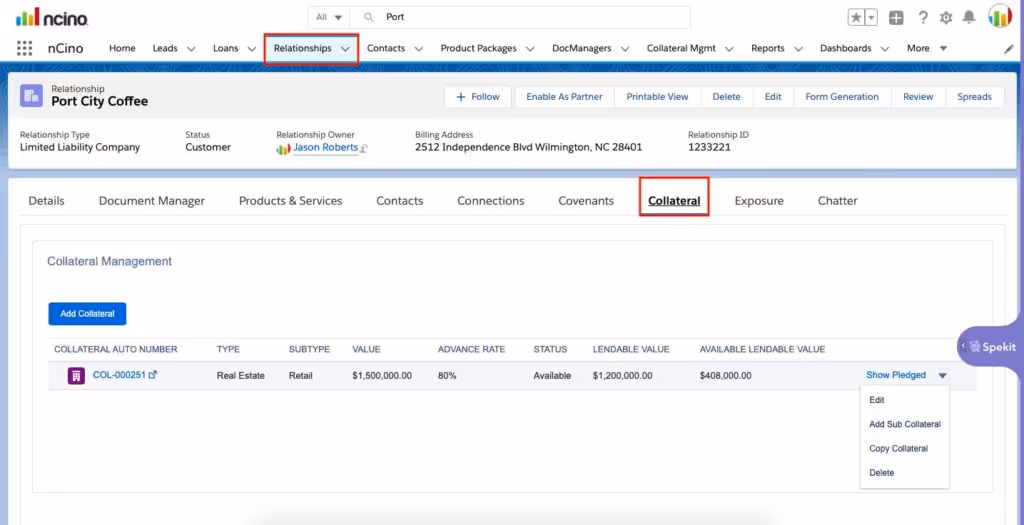This screenshot has width=1024, height=525.
Task: Open Printable View
Action: click(x=657, y=97)
